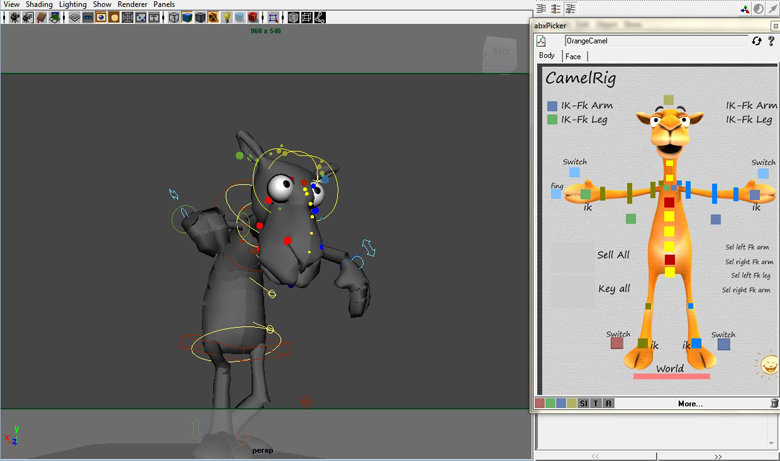Open the View menu

(11, 4)
